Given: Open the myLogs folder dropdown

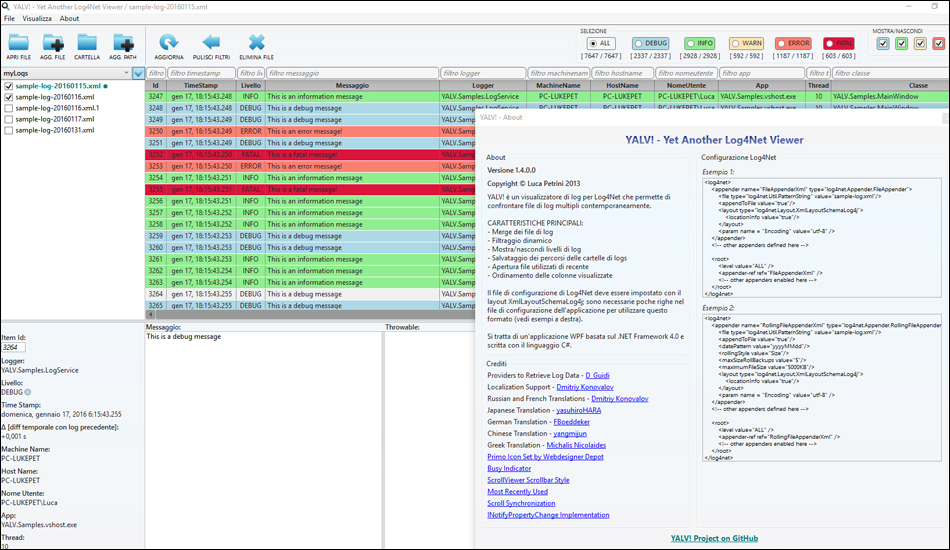Looking at the screenshot, I should coord(66,73).
